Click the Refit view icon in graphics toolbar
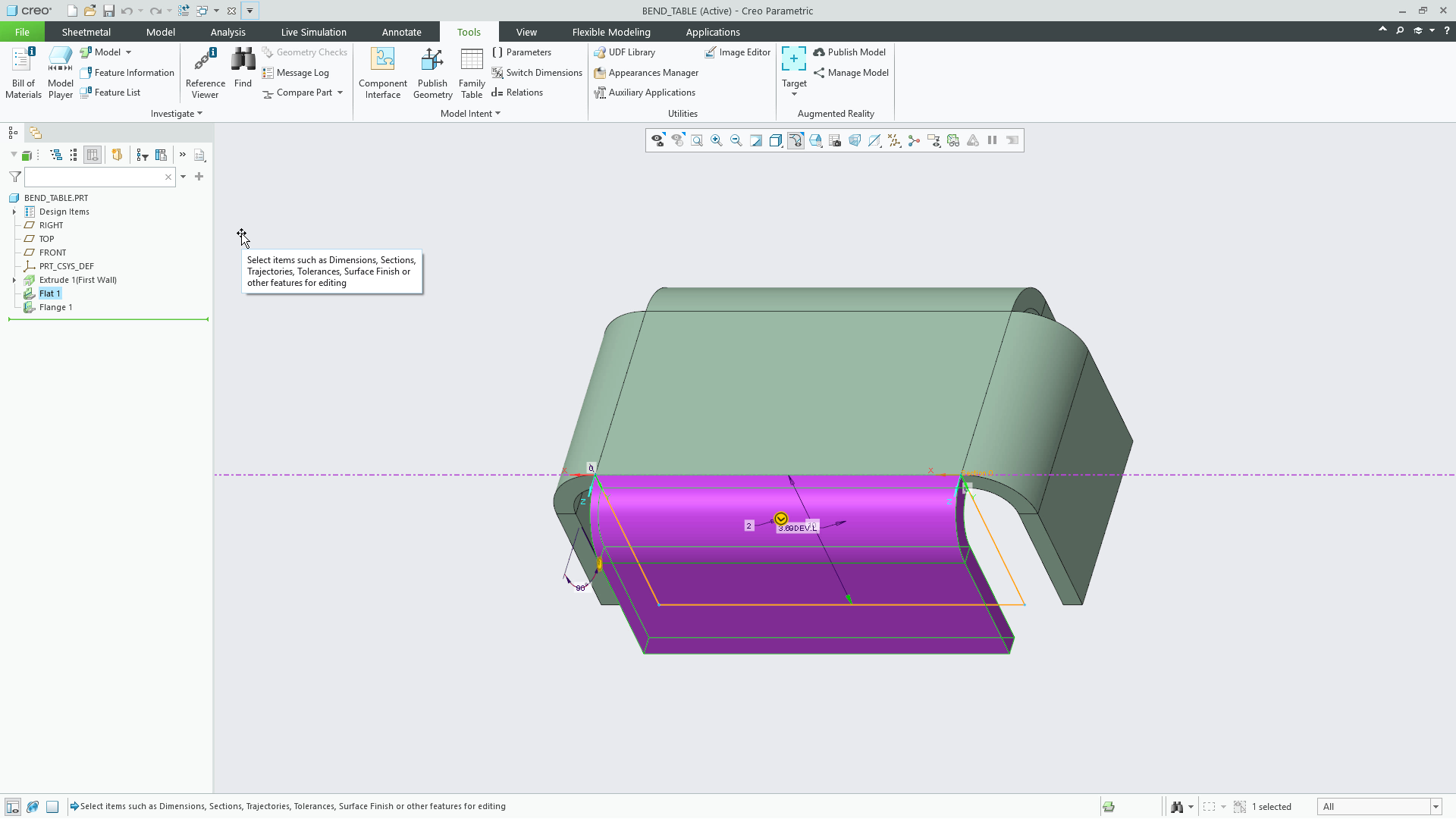 point(697,140)
